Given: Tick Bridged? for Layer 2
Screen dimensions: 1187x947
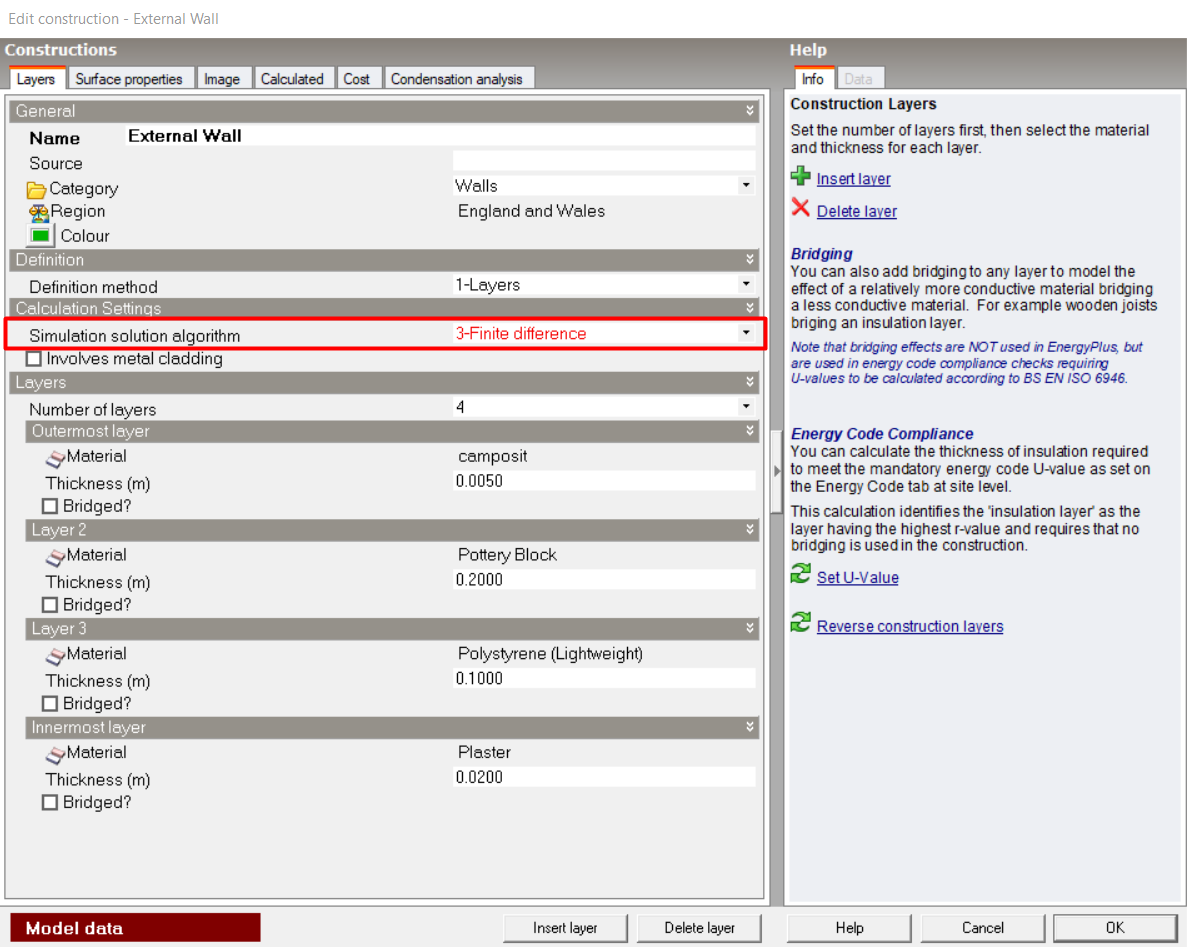Looking at the screenshot, I should 50,605.
